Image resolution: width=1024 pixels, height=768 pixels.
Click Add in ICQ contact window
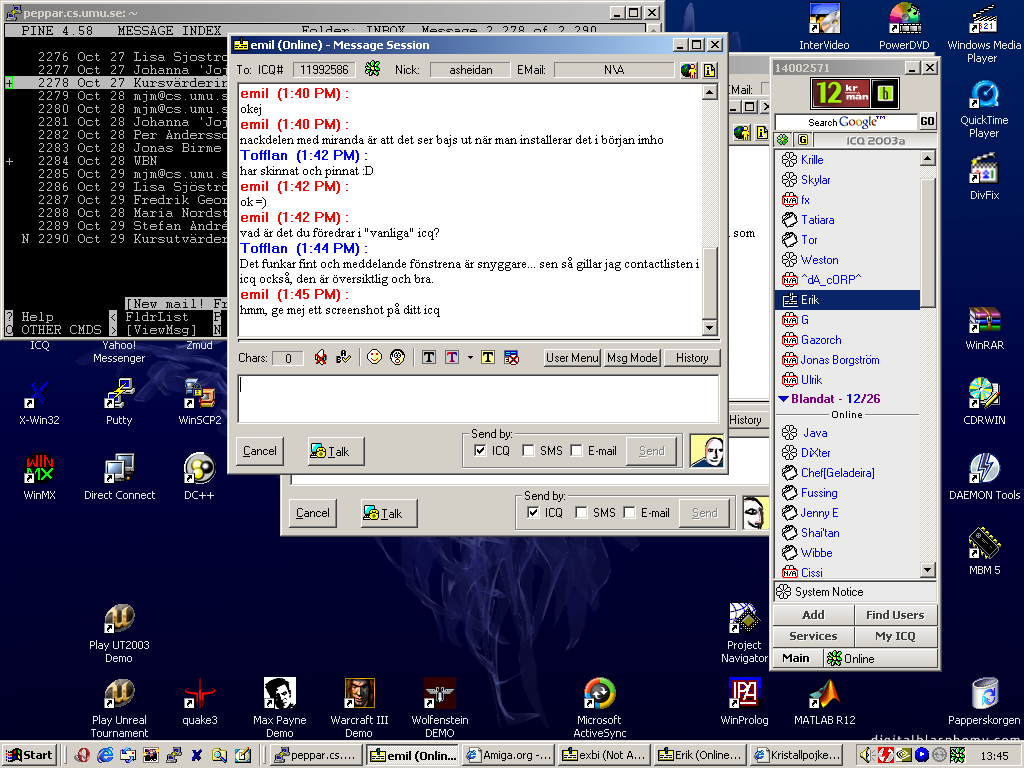click(x=813, y=615)
